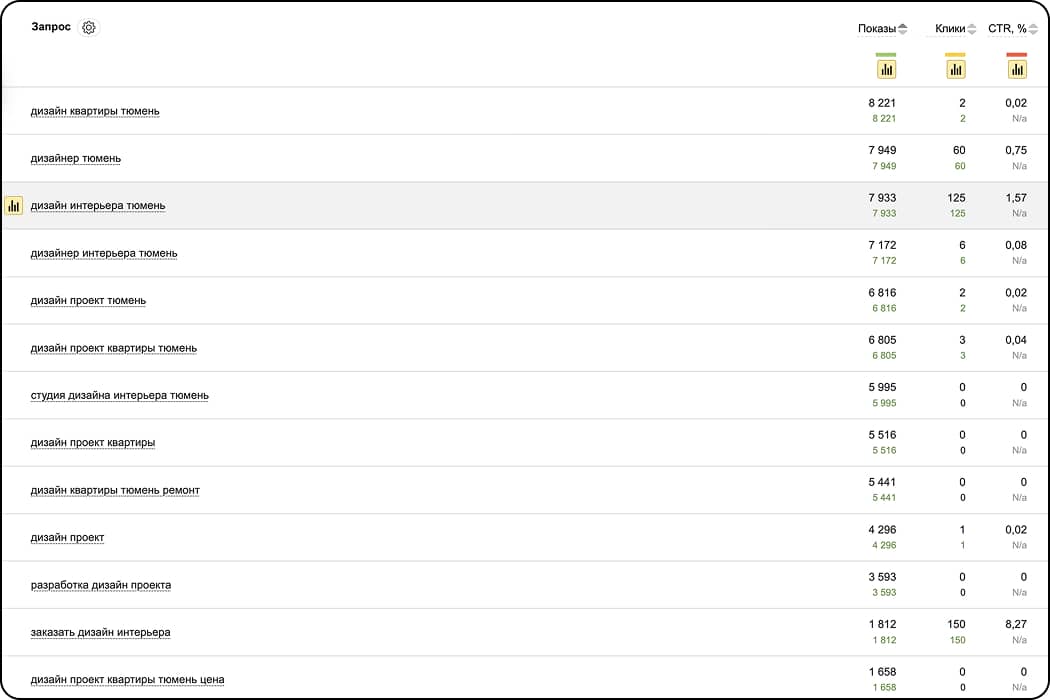Screen dimensions: 1050x700
Task: Sort by Показы using its sort arrows
Action: (x=903, y=29)
